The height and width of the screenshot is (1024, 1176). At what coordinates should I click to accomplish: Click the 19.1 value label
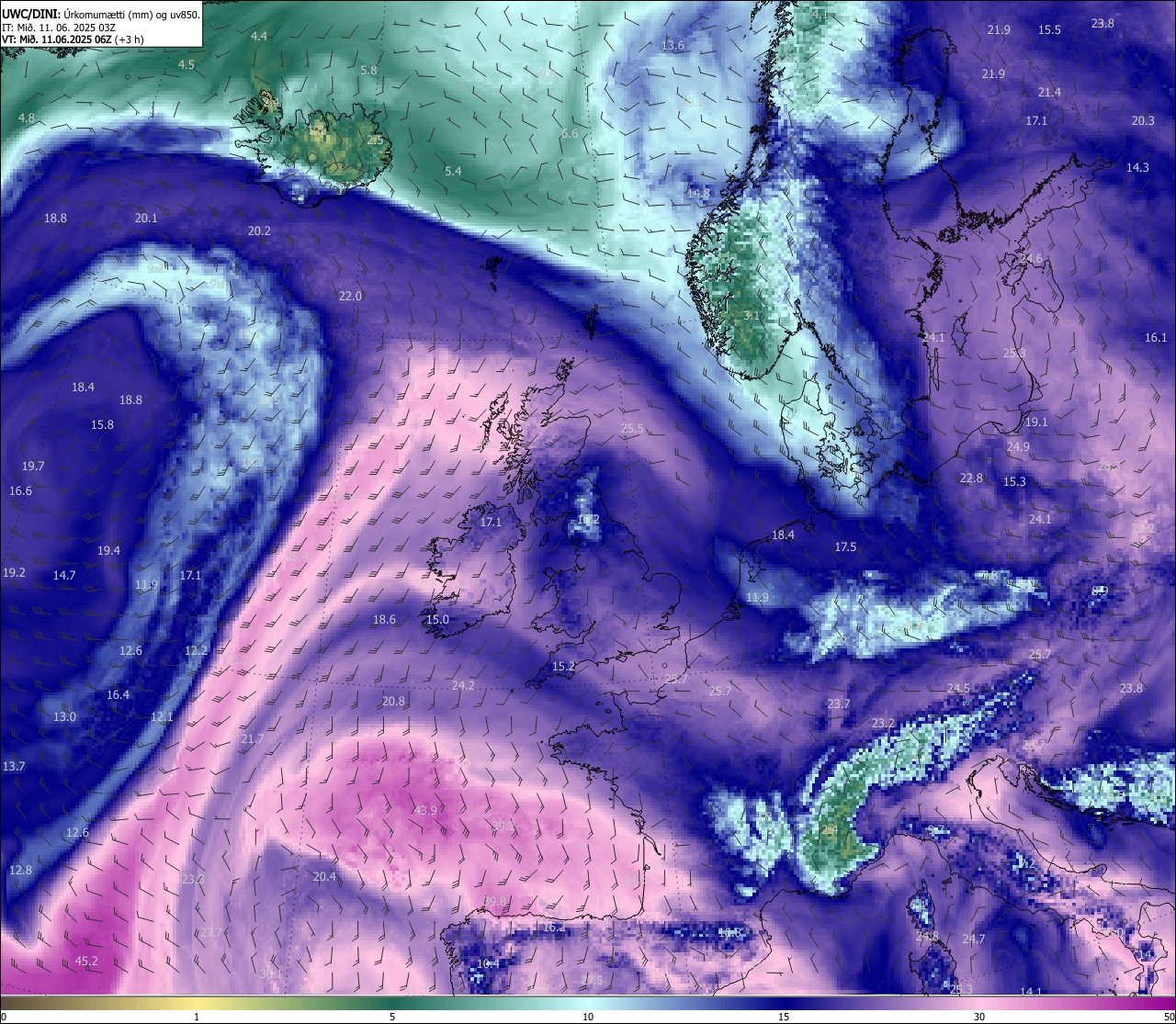click(1036, 422)
